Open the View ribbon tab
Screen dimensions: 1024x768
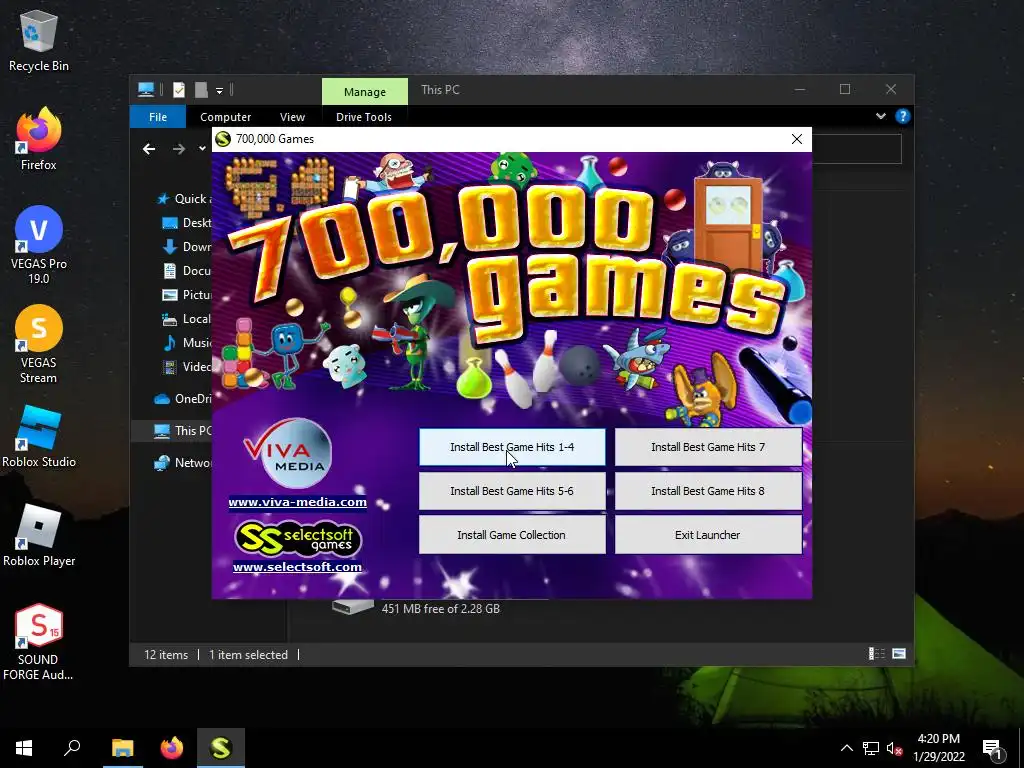[292, 117]
